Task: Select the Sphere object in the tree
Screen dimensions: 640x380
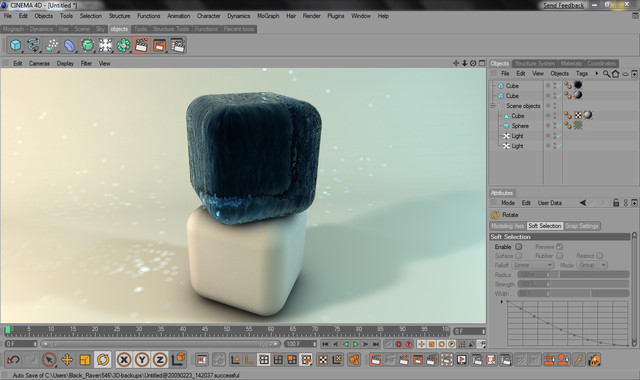Action: point(520,126)
